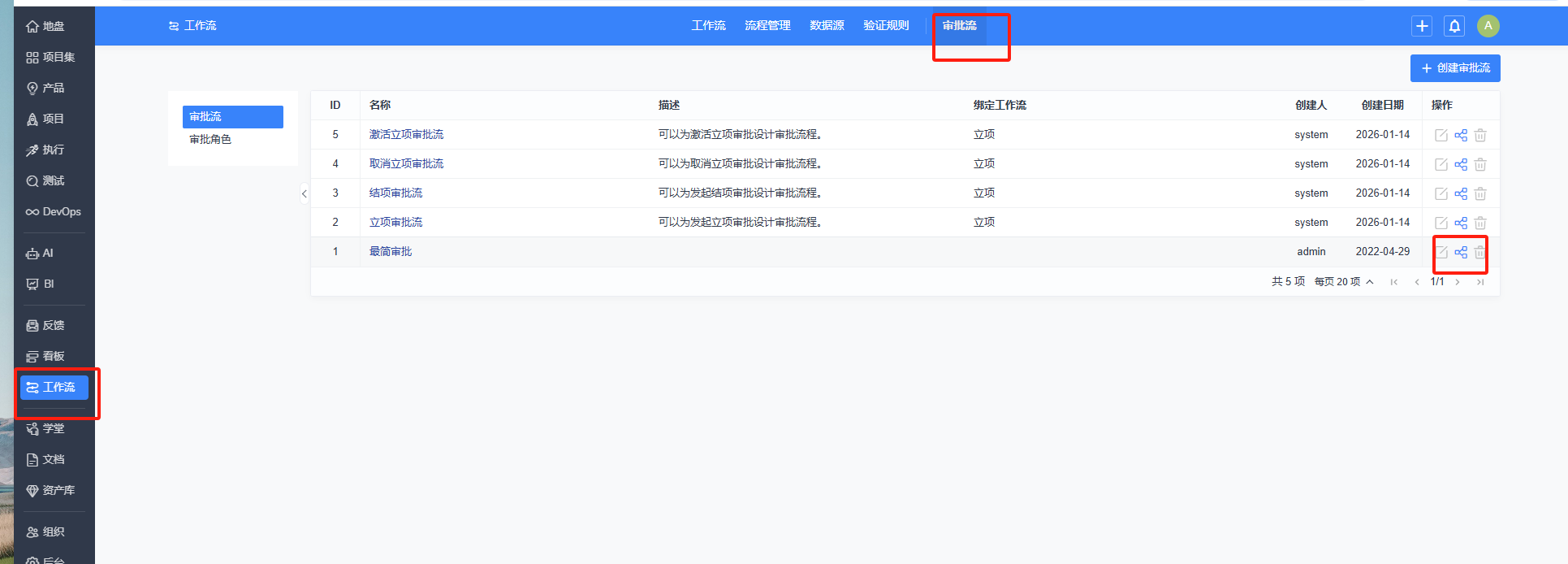Select 审批角色 in the side menu

(210, 140)
